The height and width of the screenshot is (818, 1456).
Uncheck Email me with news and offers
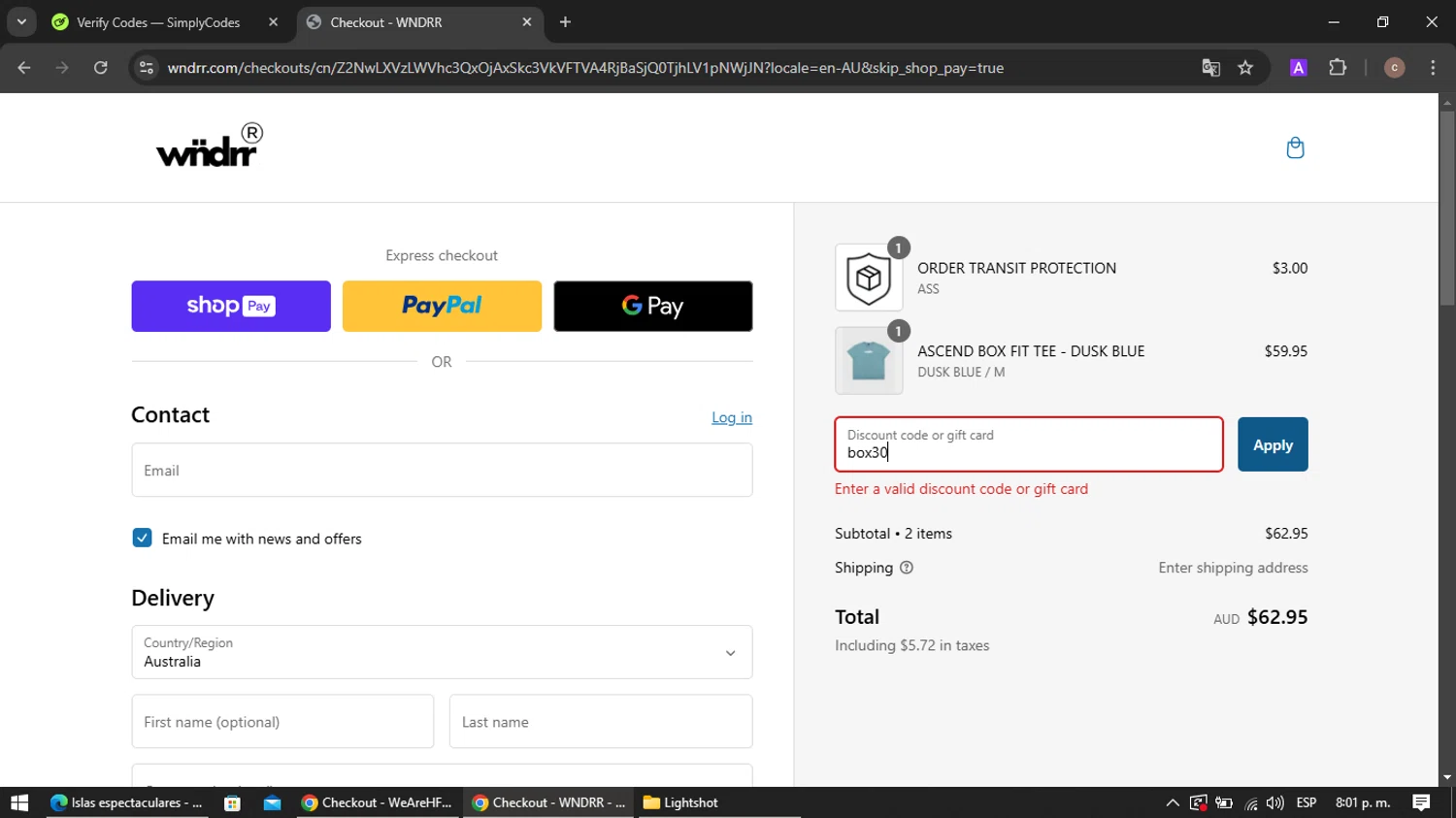(142, 538)
